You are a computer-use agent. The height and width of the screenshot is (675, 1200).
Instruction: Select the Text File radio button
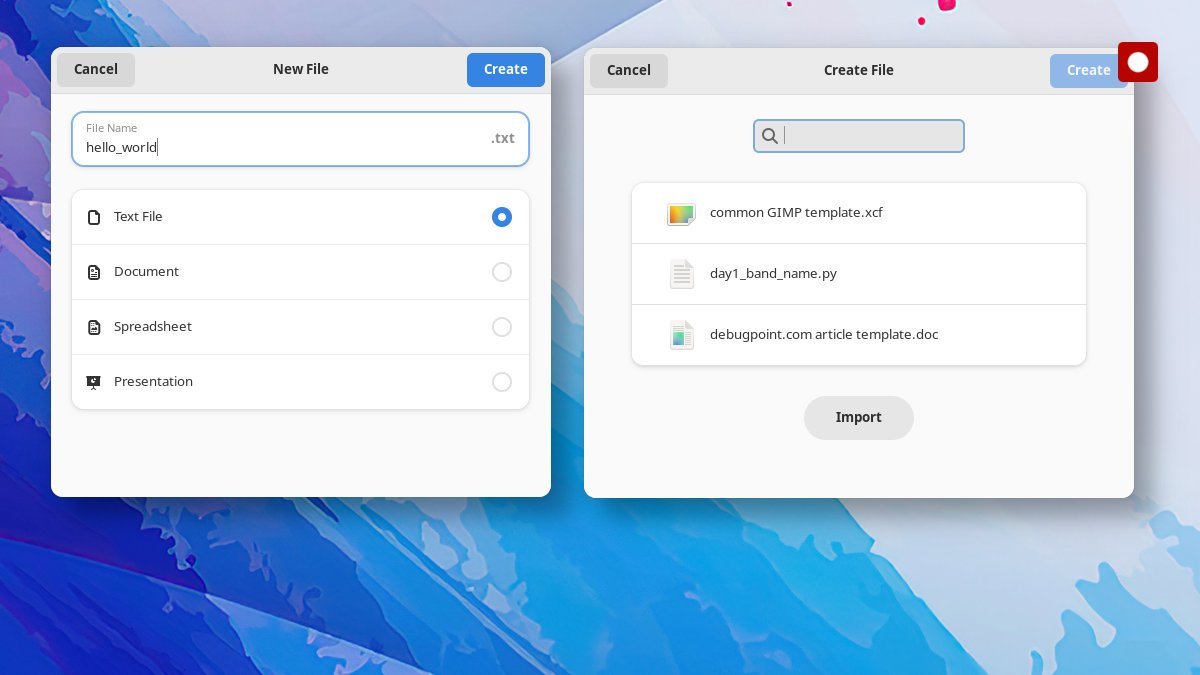point(502,216)
